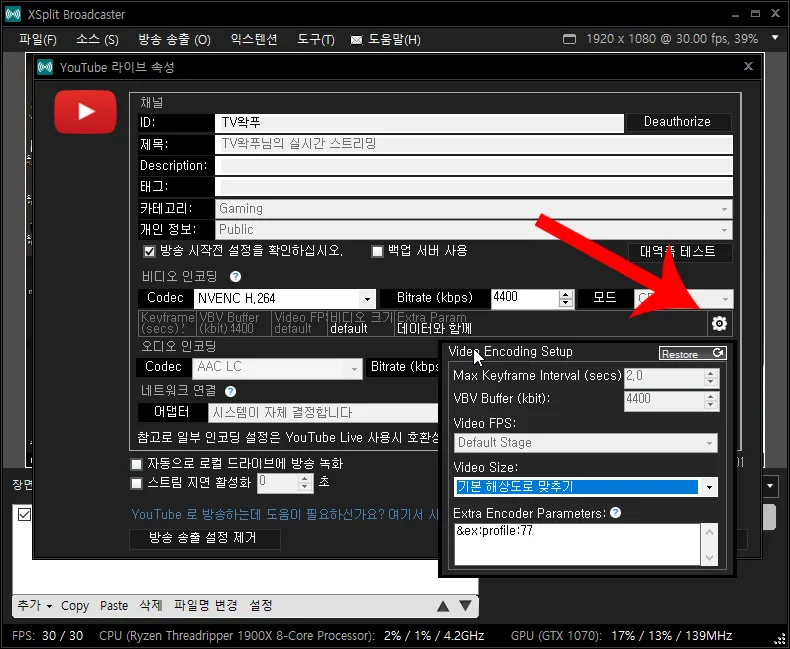
Task: Open the video encoding settings gear icon
Action: 719,323
